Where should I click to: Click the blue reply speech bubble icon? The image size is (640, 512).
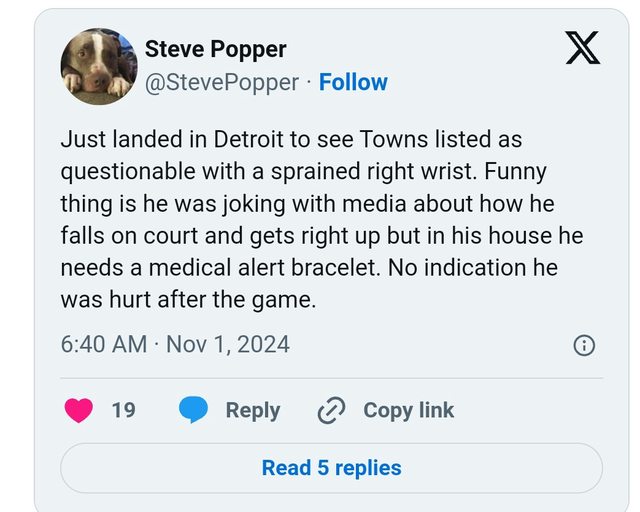tap(193, 410)
